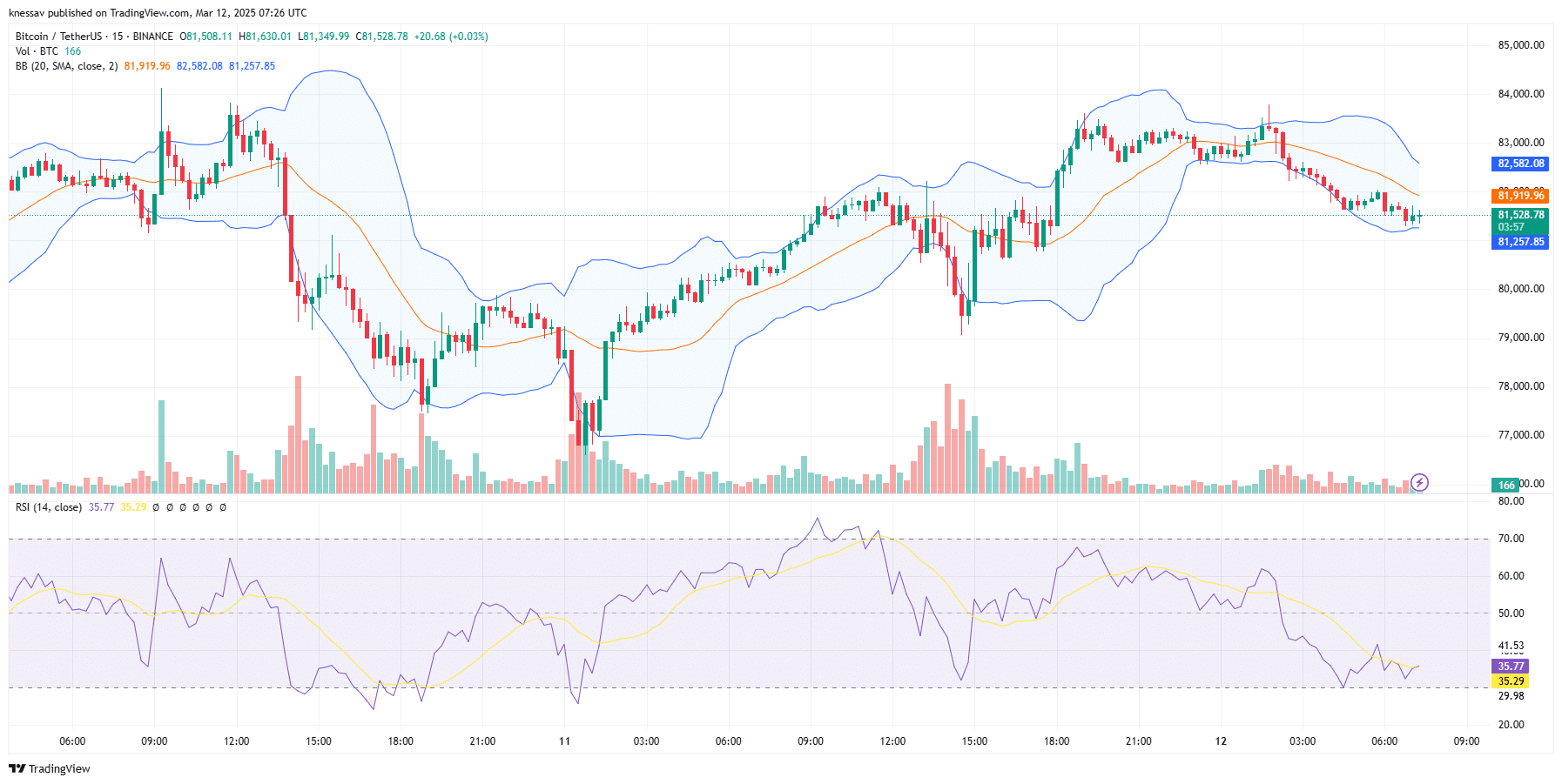Click the 29.98 RSI axis label

1511,696
